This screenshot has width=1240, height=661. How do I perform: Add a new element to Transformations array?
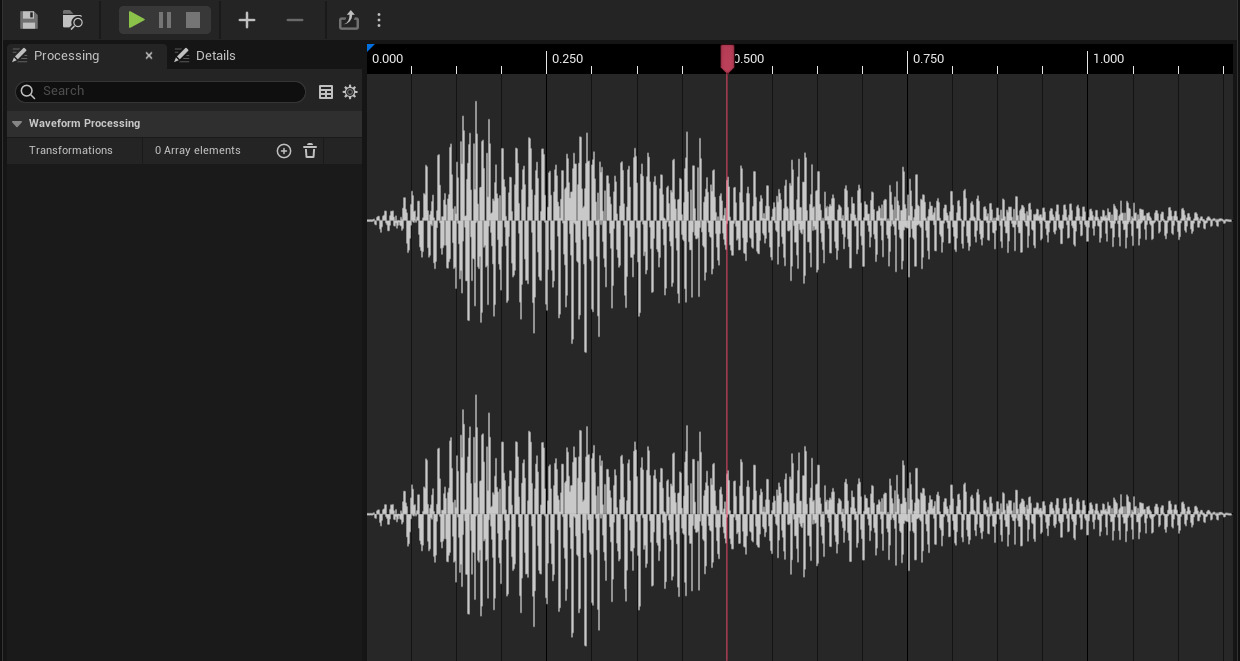point(283,150)
